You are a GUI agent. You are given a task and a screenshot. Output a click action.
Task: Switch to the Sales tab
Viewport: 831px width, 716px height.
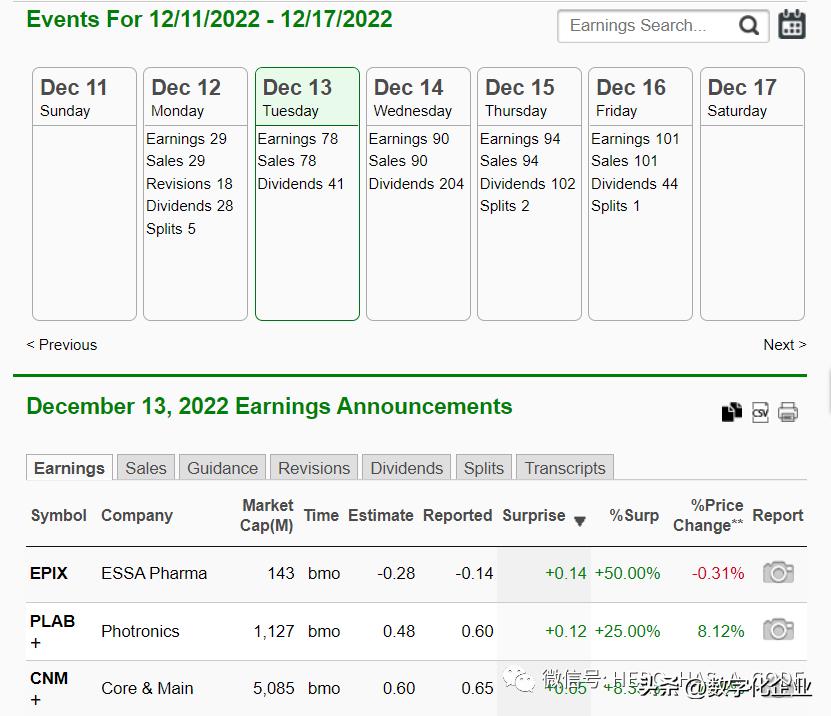146,468
